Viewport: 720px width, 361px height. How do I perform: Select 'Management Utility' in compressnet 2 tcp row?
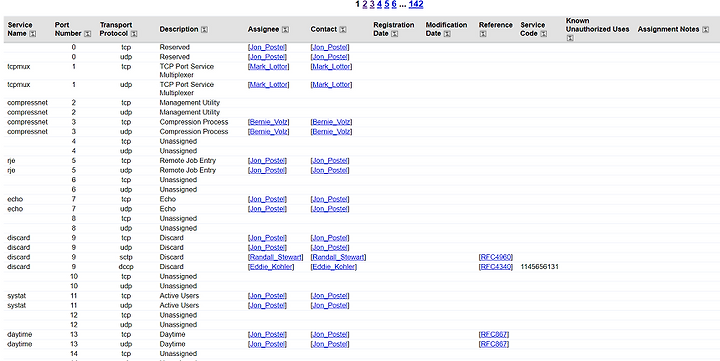(190, 103)
